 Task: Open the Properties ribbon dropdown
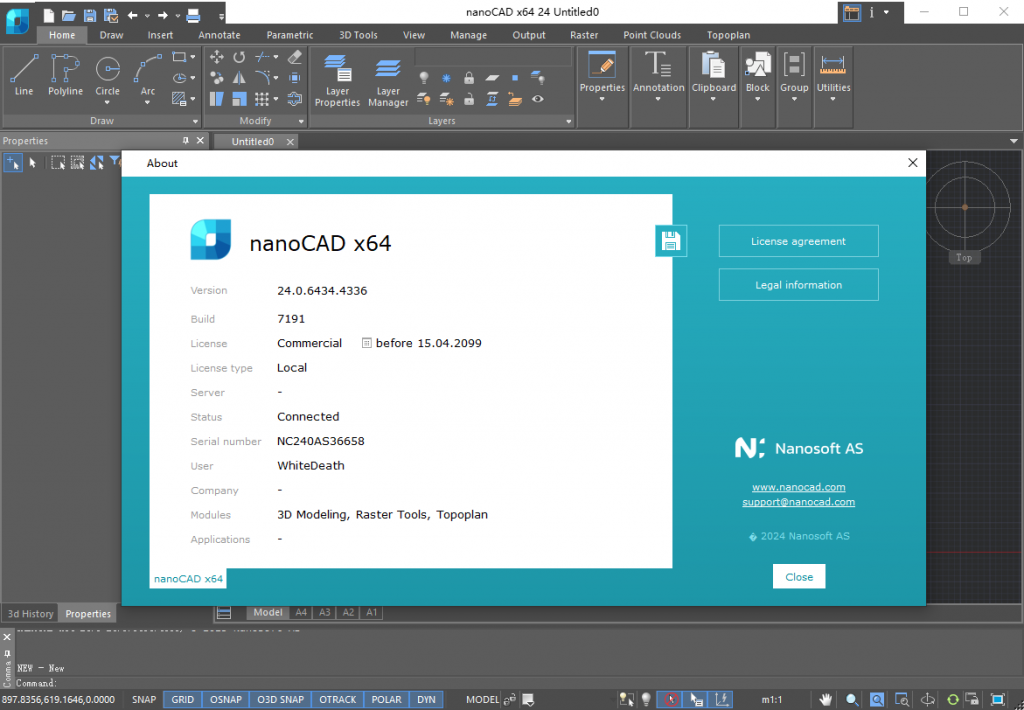click(602, 99)
